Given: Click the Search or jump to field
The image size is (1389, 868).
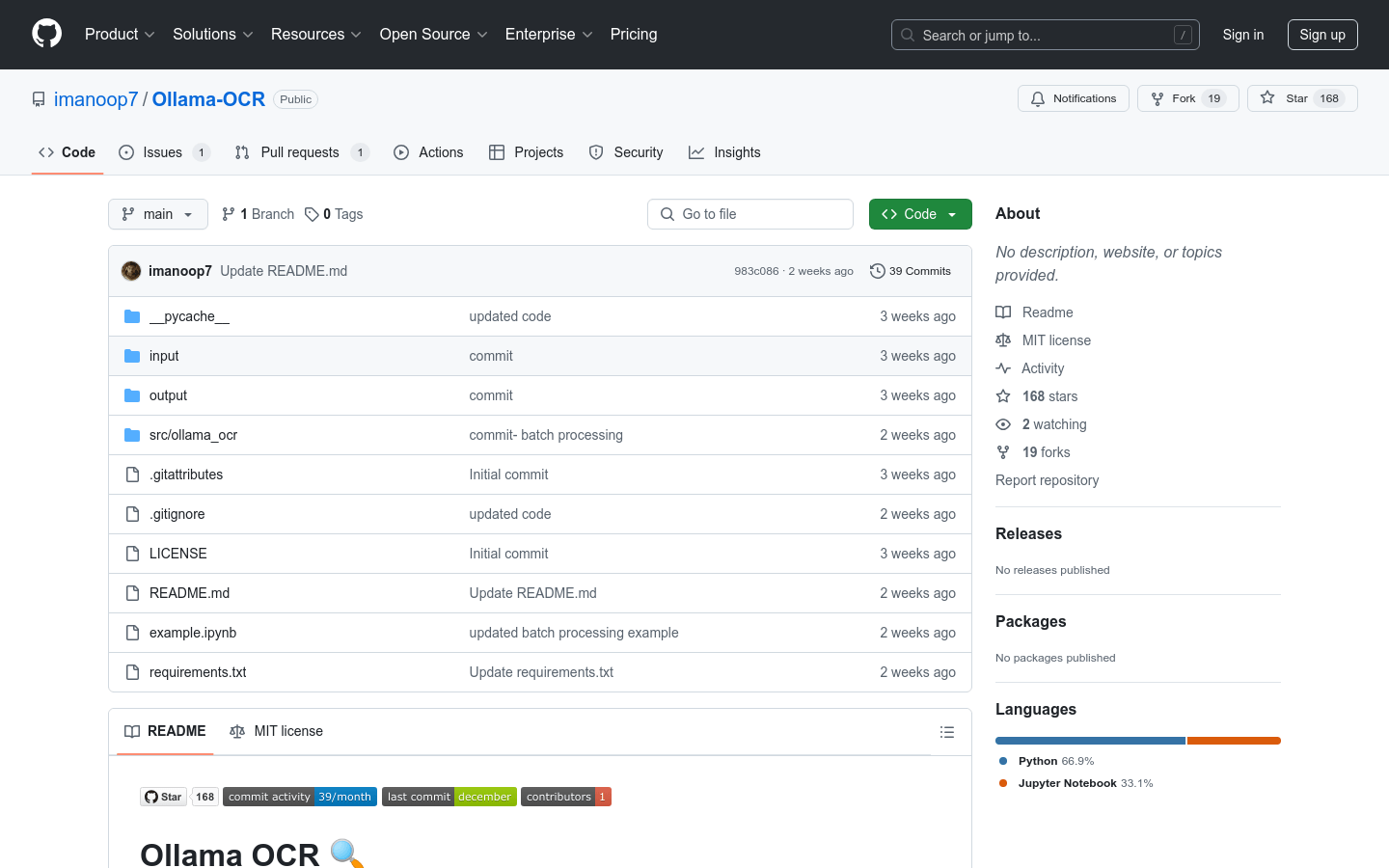Looking at the screenshot, I should pos(1046,35).
